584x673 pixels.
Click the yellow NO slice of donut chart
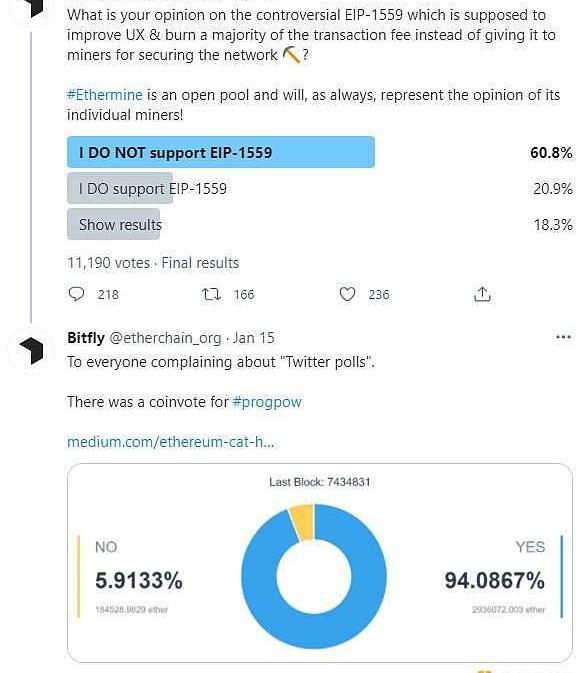pos(303,522)
